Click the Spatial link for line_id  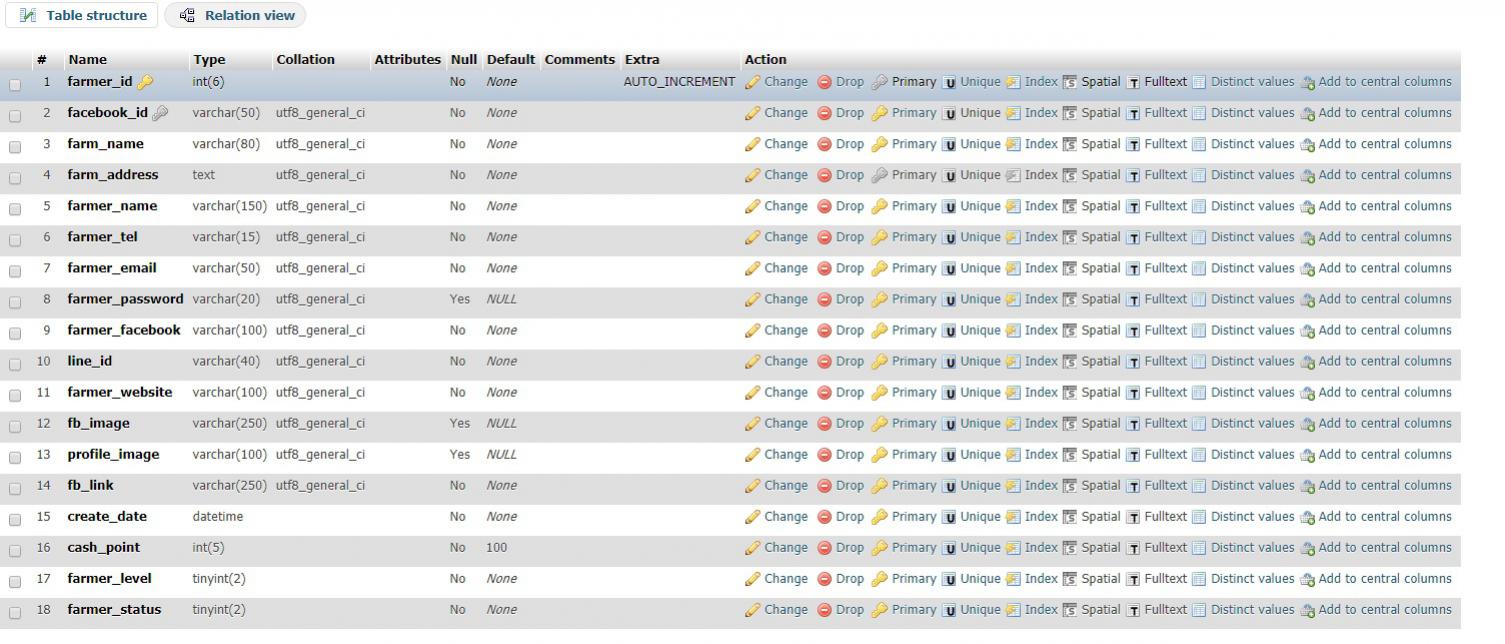coord(1100,361)
